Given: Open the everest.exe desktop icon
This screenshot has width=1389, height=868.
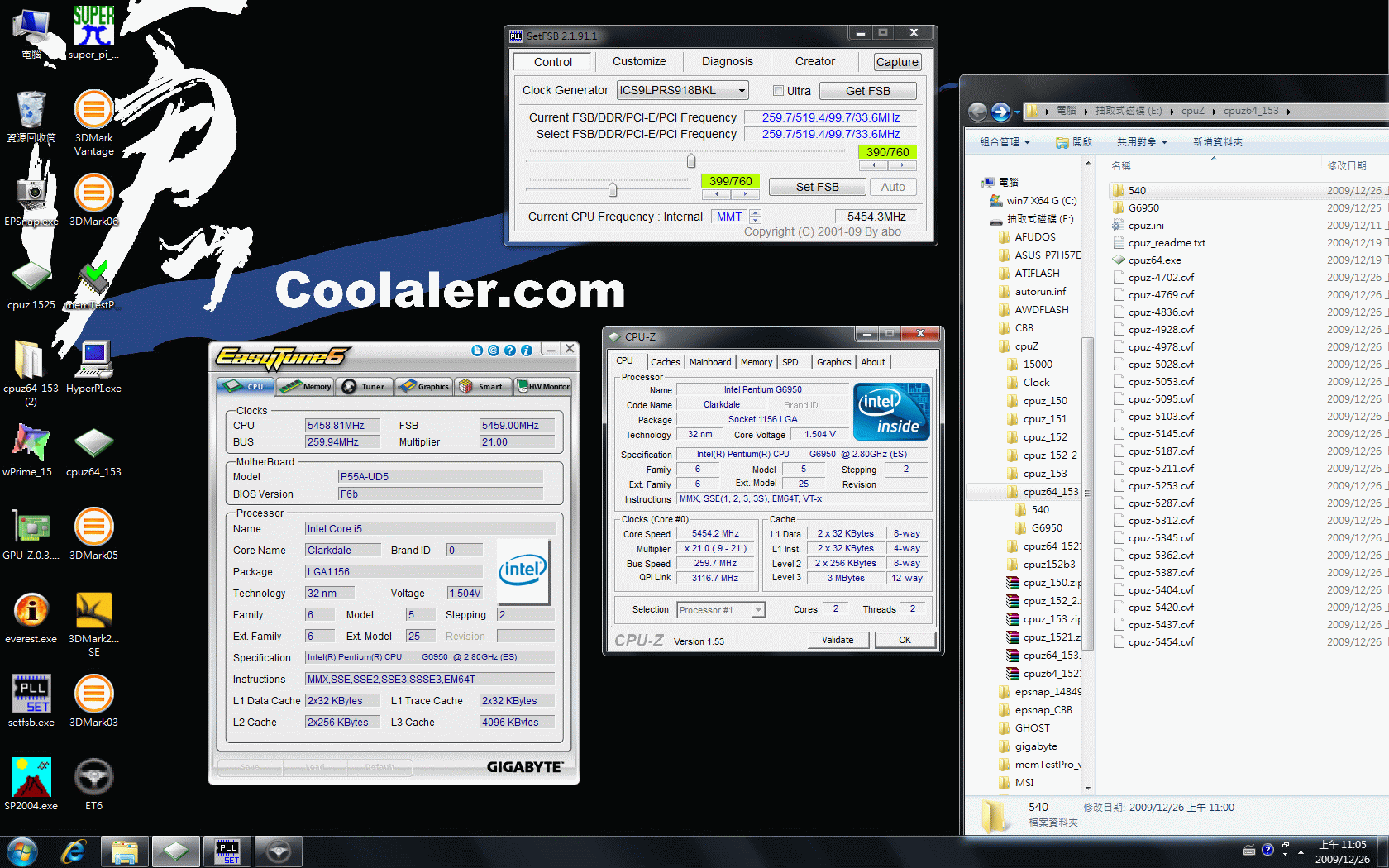Looking at the screenshot, I should coord(31,618).
